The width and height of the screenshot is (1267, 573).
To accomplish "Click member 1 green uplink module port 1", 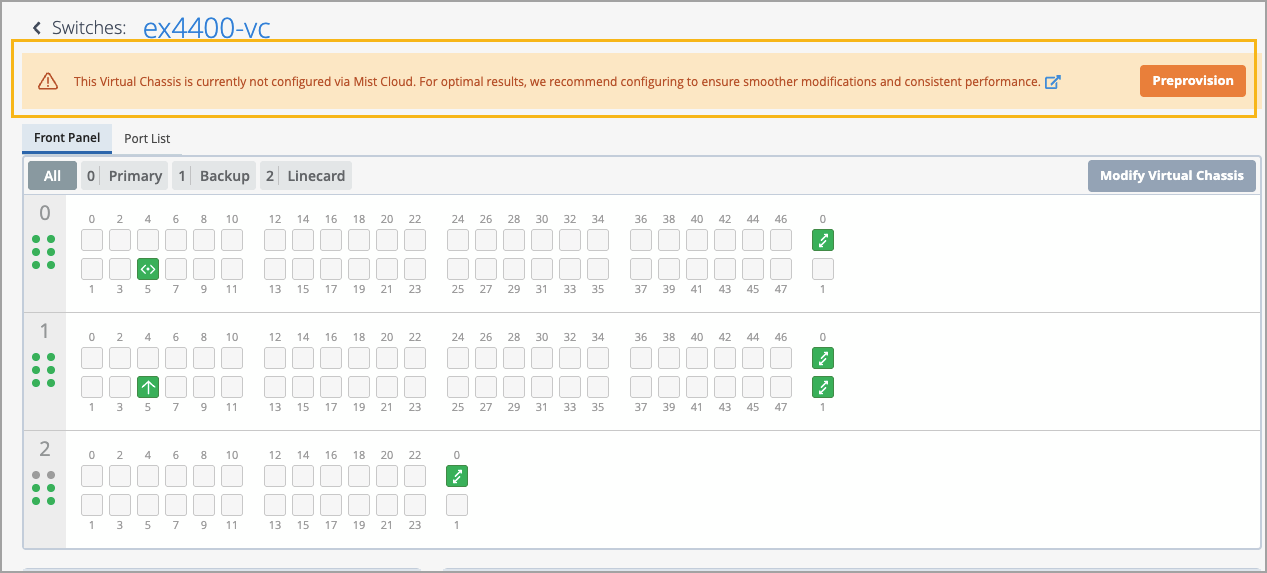I will pos(823,387).
